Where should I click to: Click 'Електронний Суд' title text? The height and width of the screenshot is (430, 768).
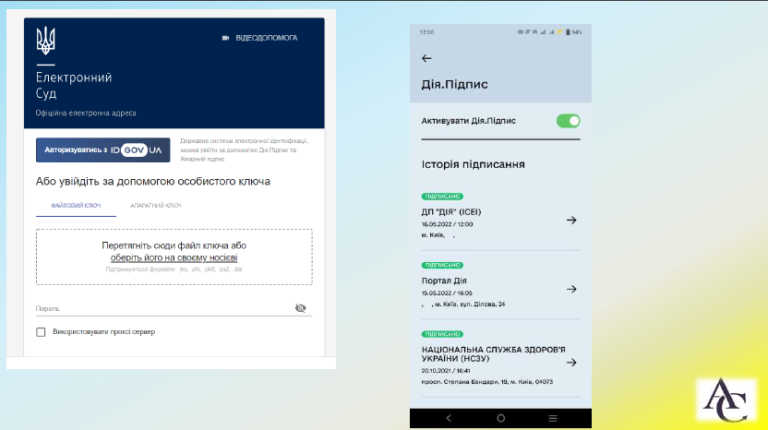click(73, 85)
